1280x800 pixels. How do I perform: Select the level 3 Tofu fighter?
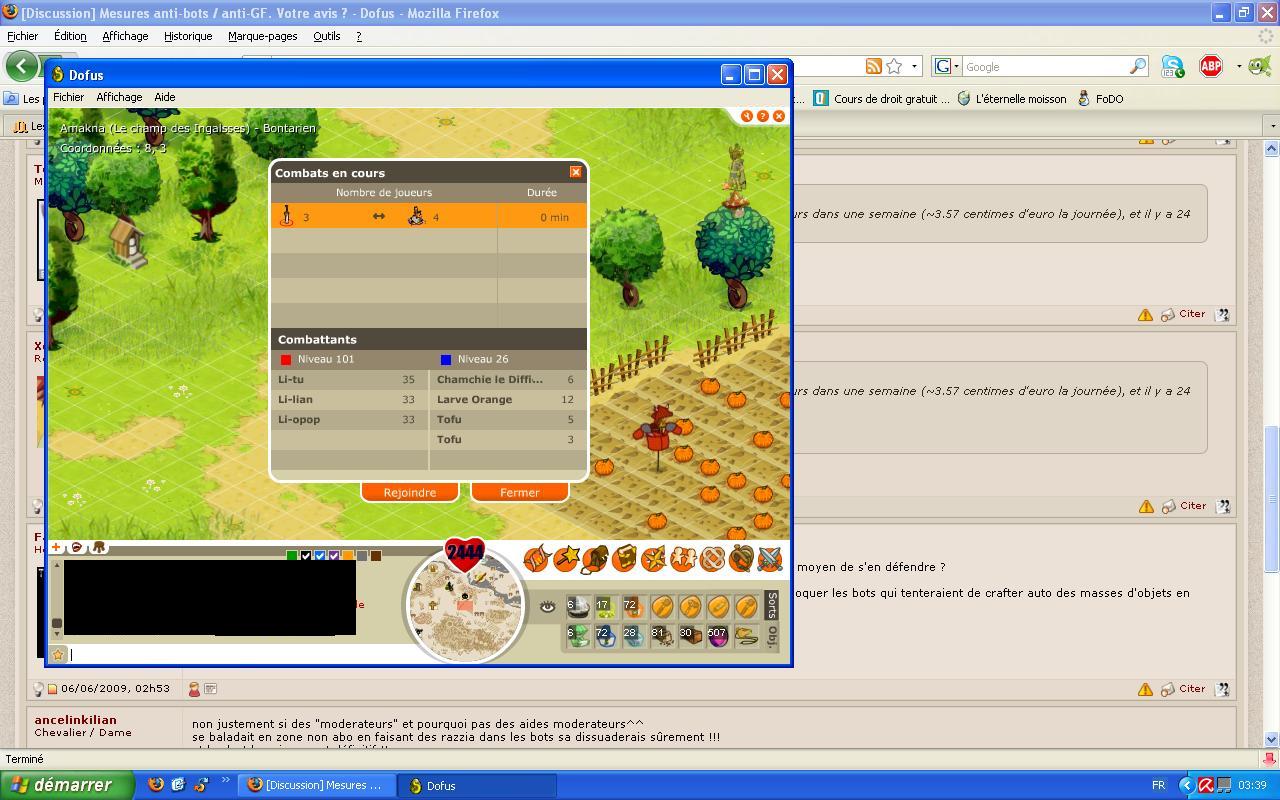pyautogui.click(x=508, y=440)
